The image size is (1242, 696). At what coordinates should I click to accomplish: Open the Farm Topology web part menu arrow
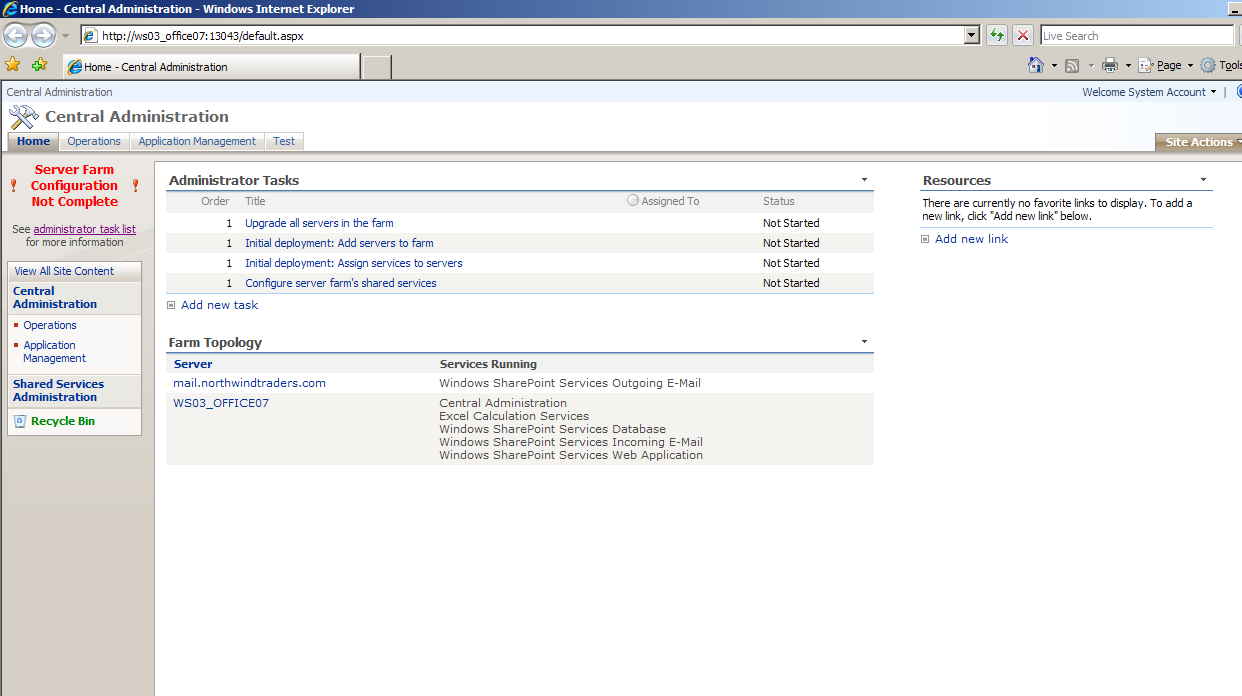point(864,342)
